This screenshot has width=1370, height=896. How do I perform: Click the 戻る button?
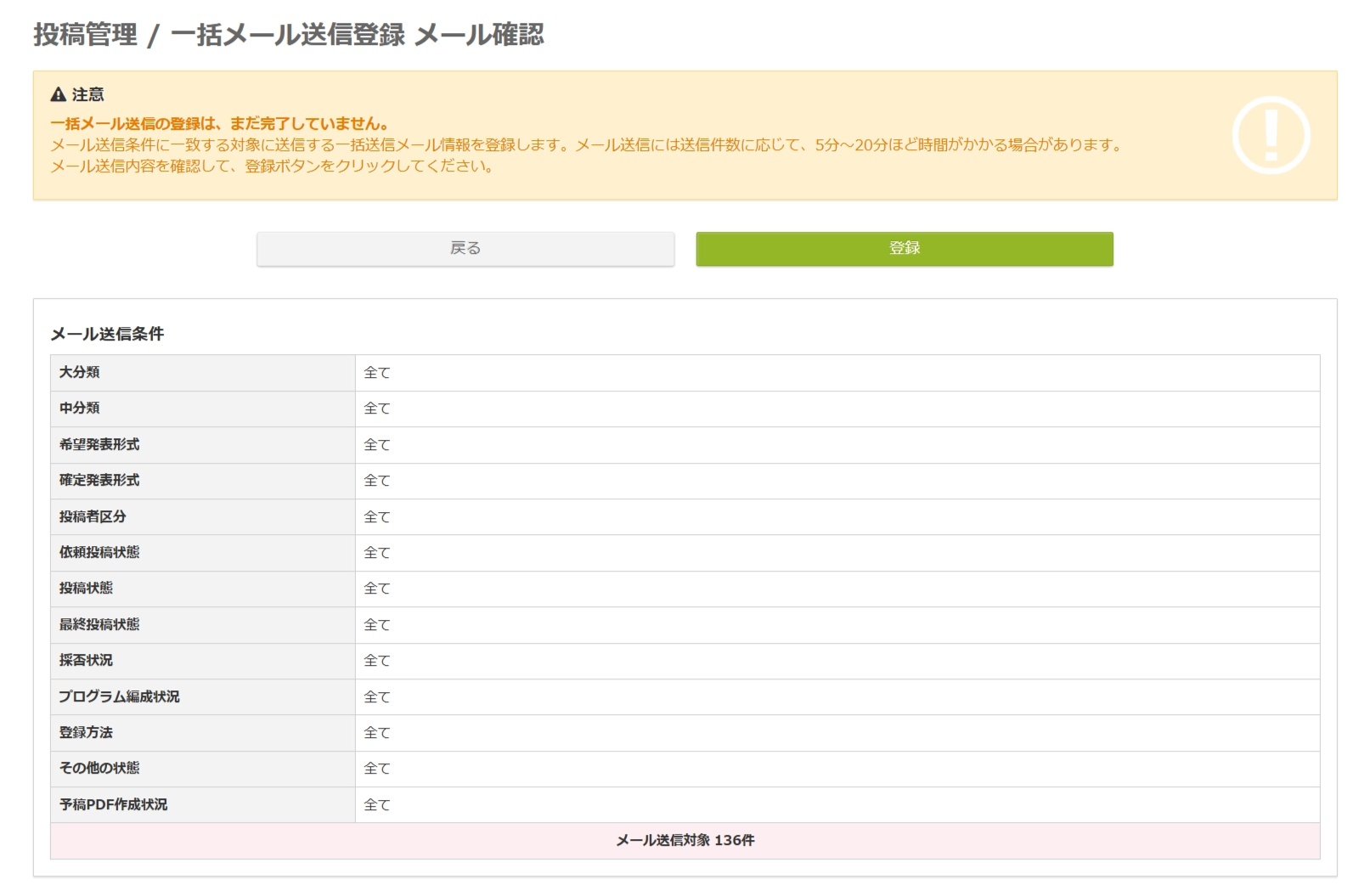pos(465,249)
